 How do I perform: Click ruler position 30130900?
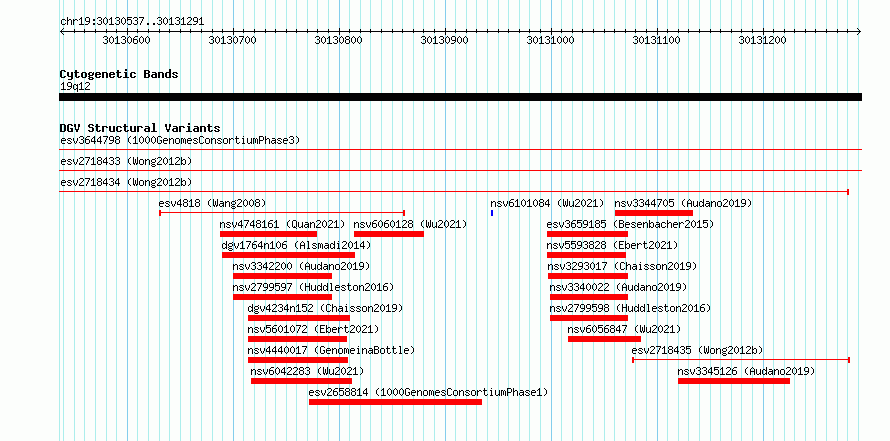point(444,40)
